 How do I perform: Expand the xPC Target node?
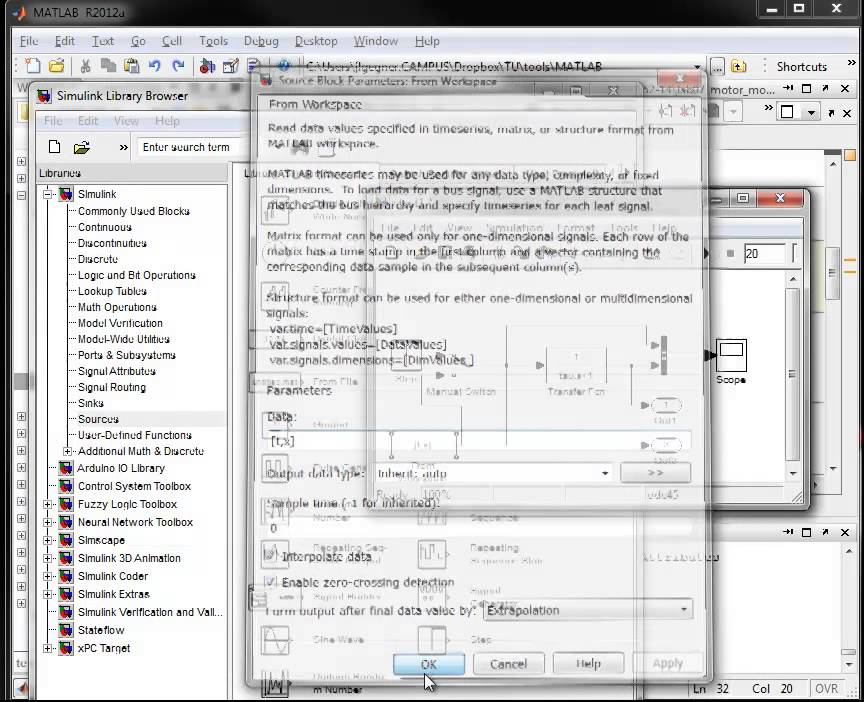pos(48,649)
